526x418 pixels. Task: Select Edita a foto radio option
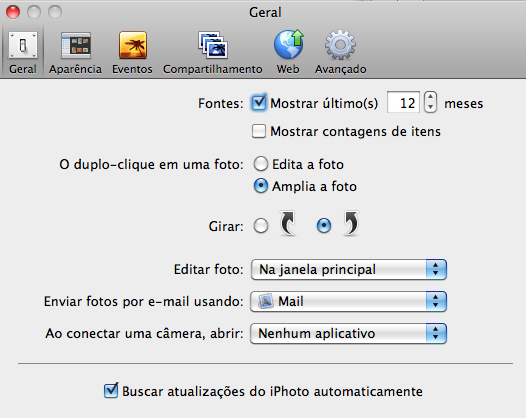(261, 164)
